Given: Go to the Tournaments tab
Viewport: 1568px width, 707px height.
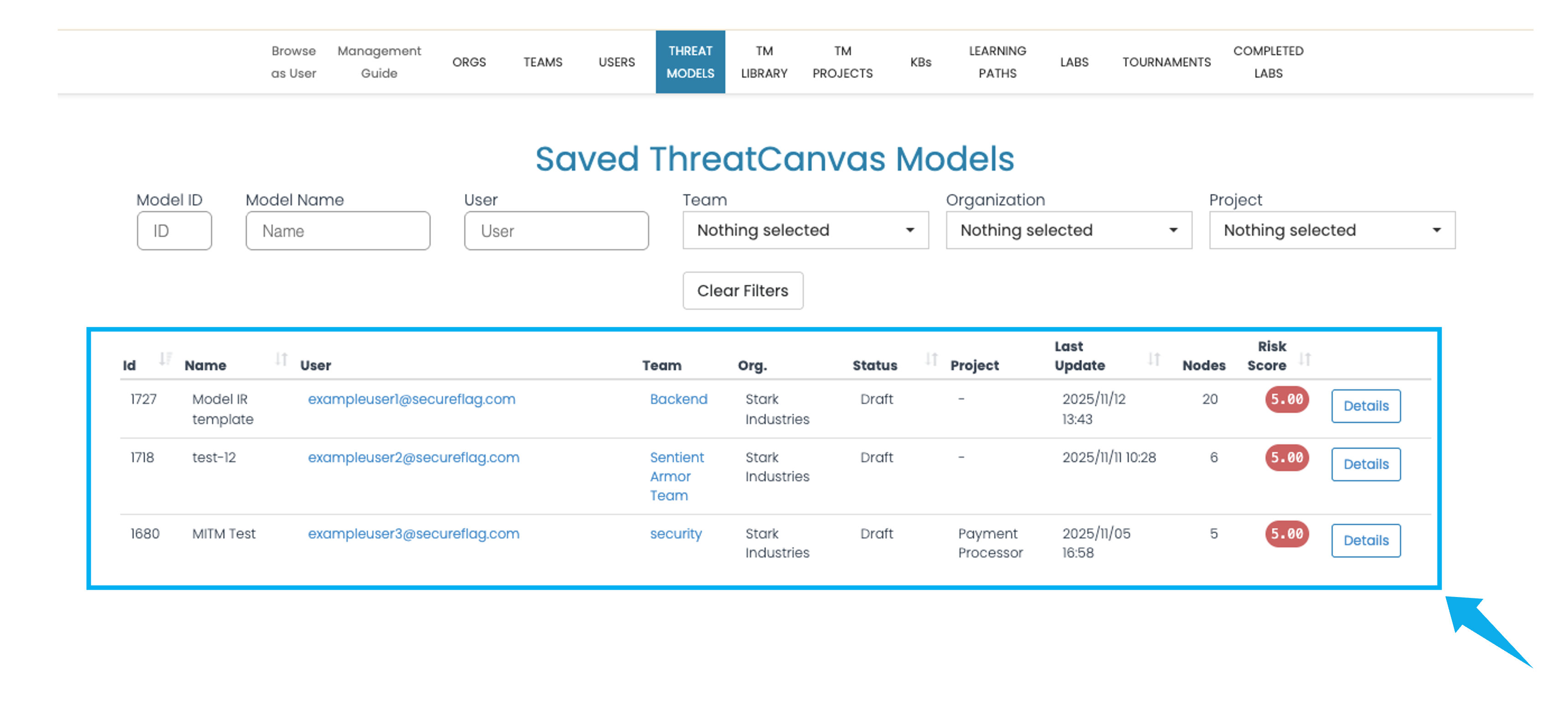Looking at the screenshot, I should click(x=1166, y=62).
